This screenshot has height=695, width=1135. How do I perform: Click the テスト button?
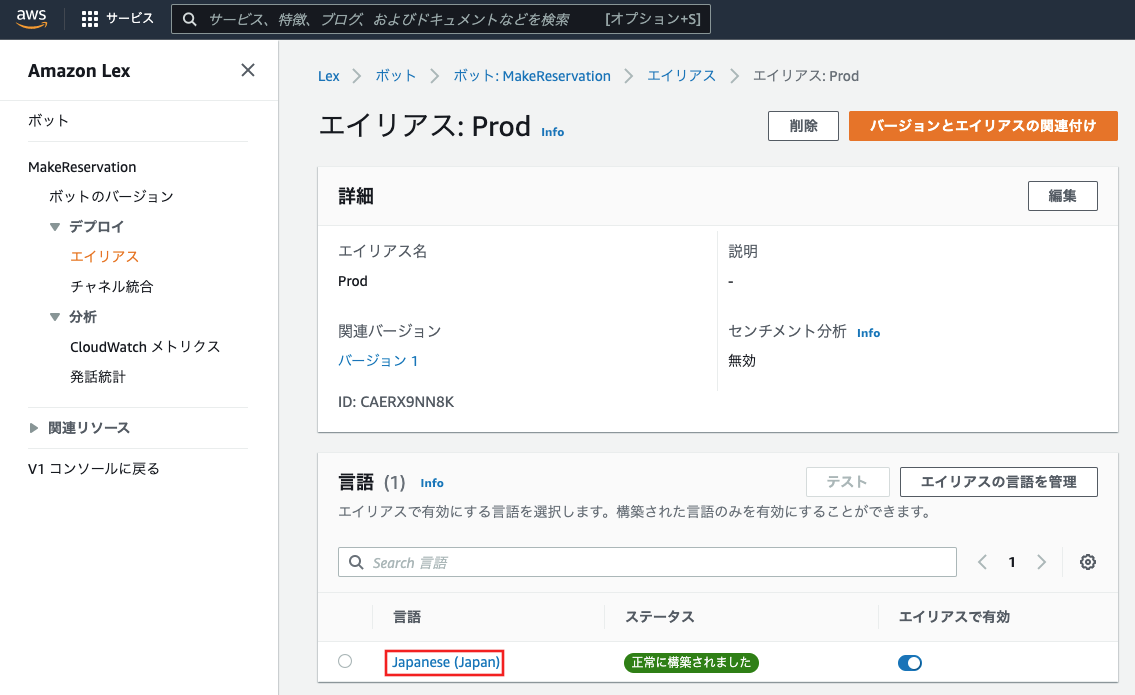click(848, 482)
